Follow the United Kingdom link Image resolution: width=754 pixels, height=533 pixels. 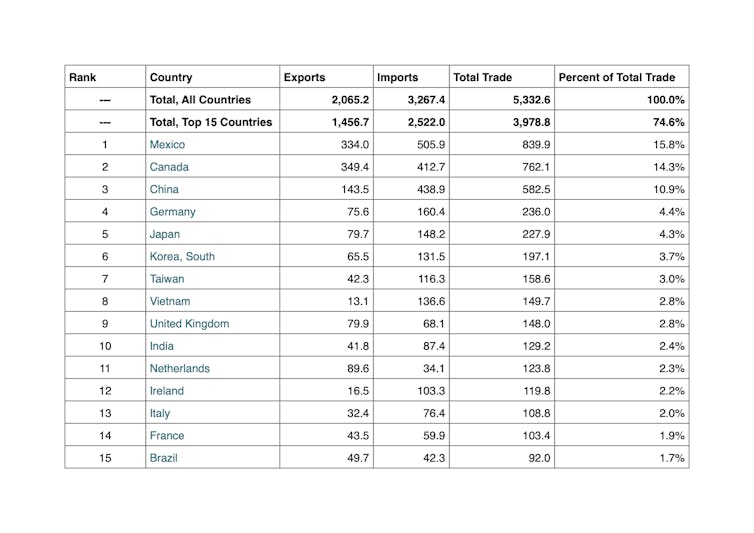[189, 324]
